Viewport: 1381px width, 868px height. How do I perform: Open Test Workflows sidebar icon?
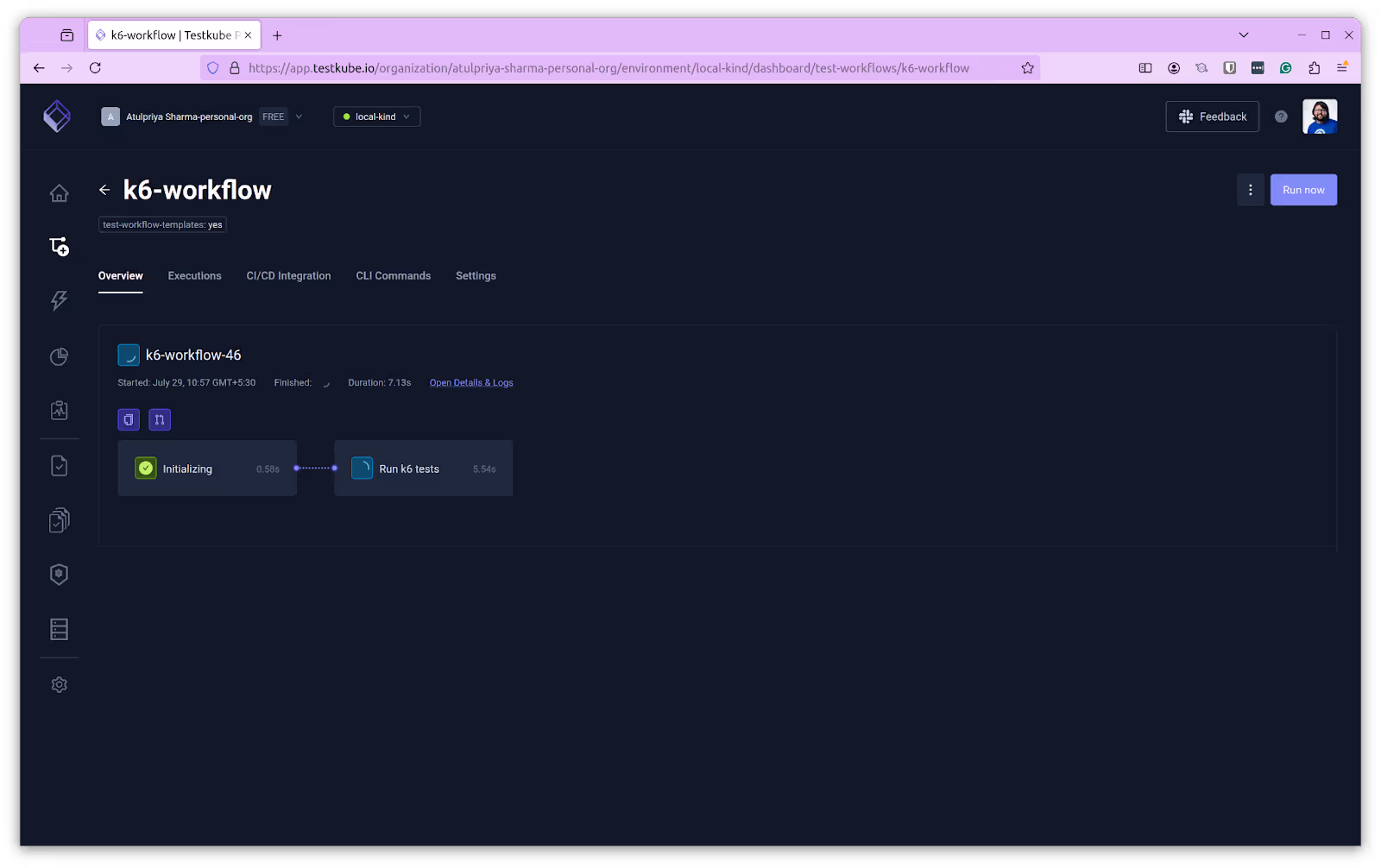[59, 247]
